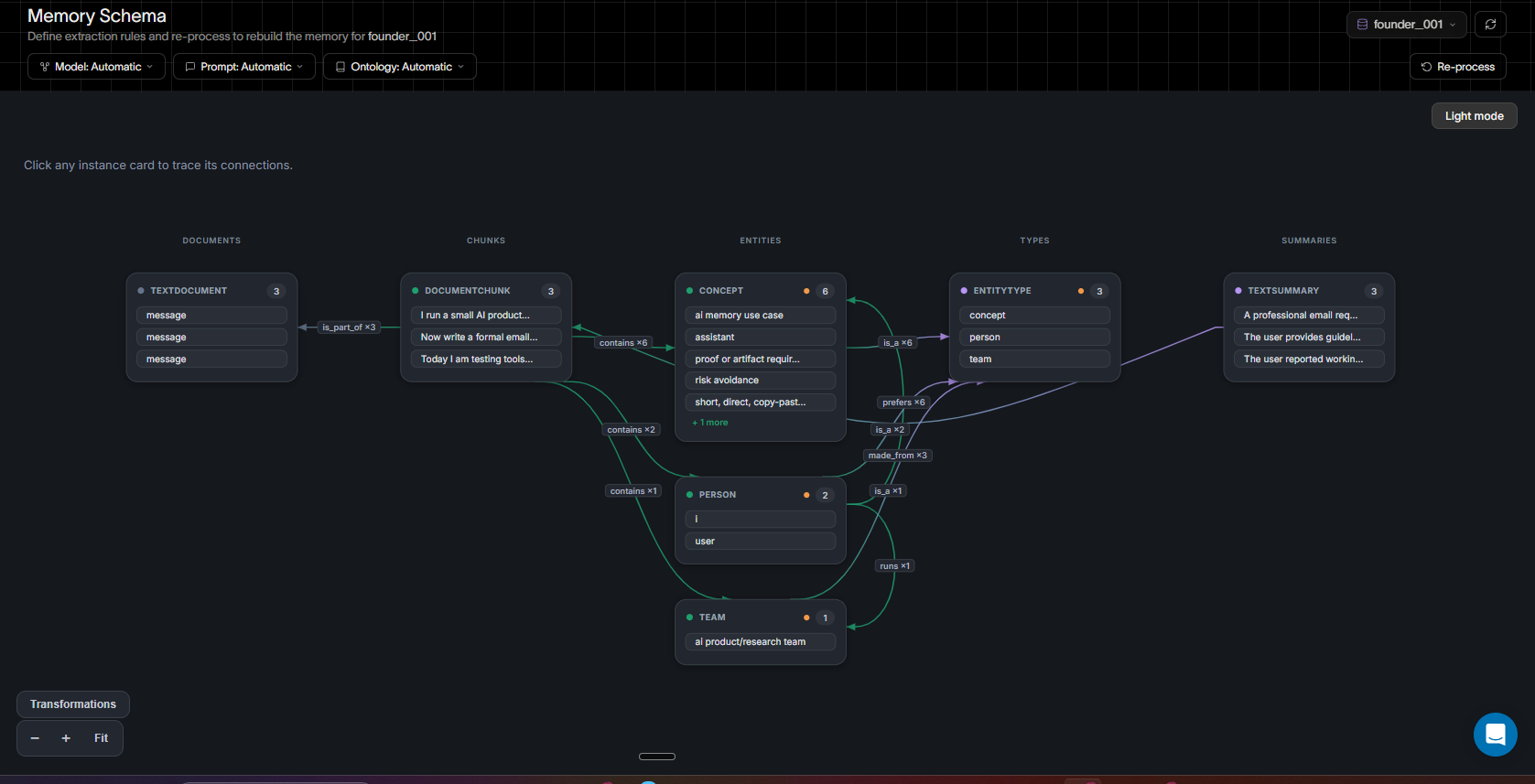The height and width of the screenshot is (784, 1535).
Task: Click the TEXTDOCUMENT card header
Action: 211,291
